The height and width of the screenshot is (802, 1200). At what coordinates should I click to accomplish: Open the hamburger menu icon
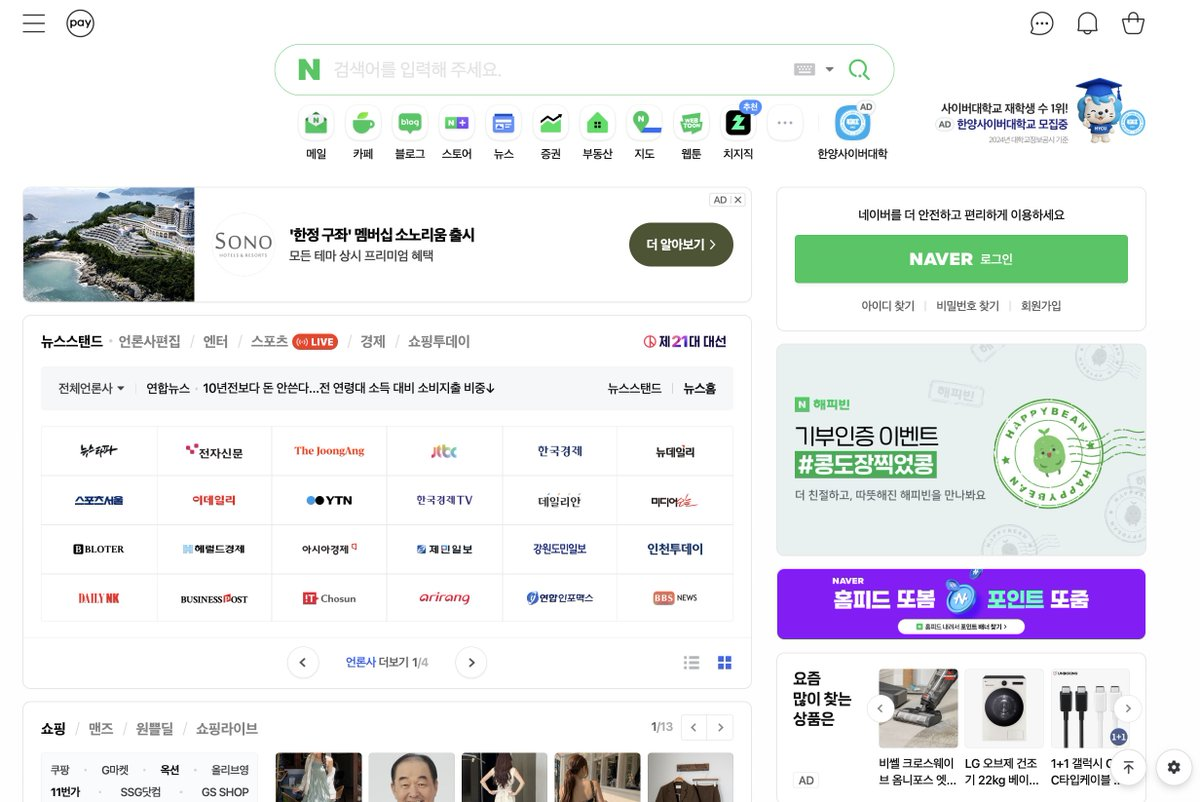click(x=34, y=23)
